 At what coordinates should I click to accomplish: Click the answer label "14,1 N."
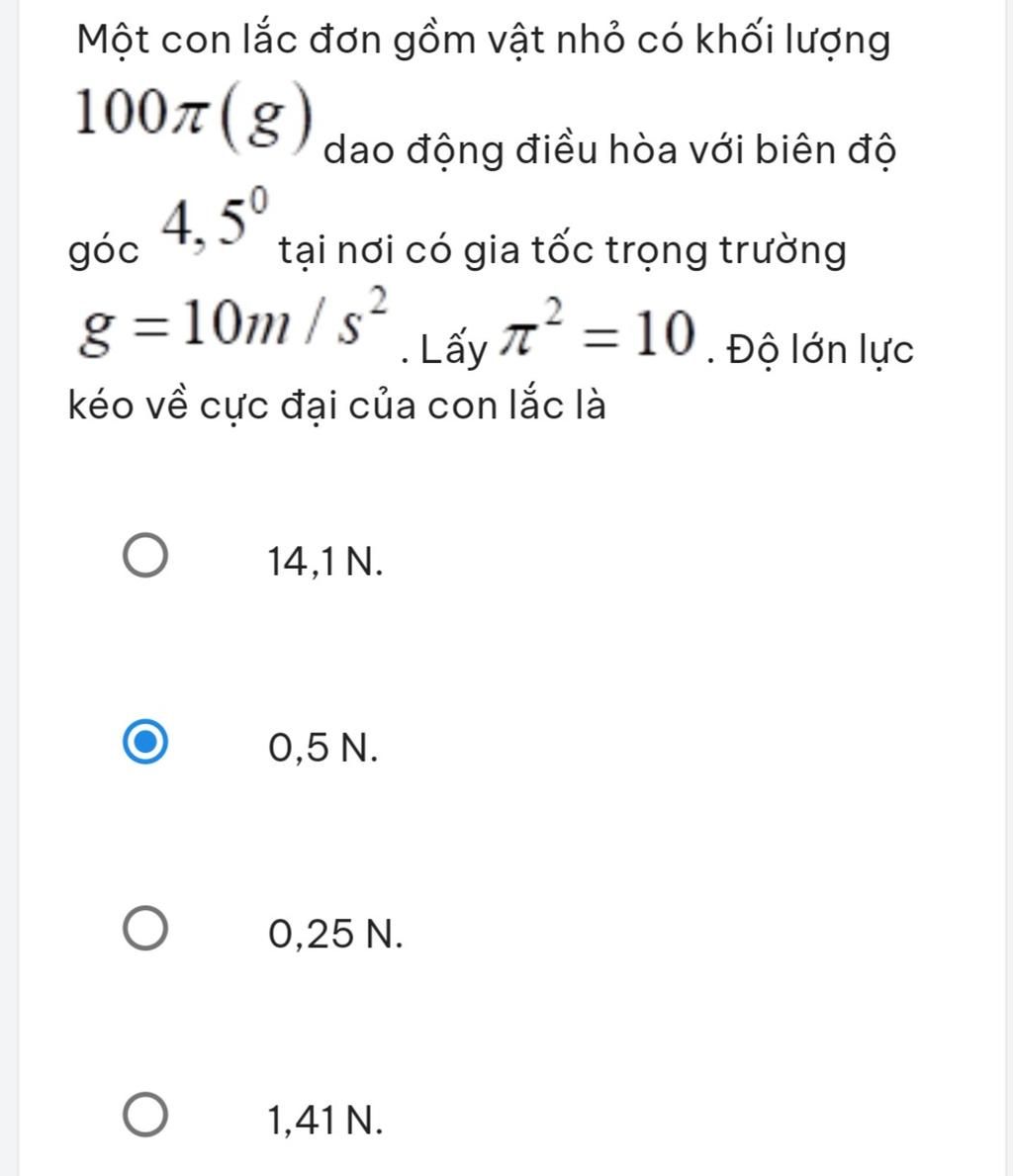(324, 561)
